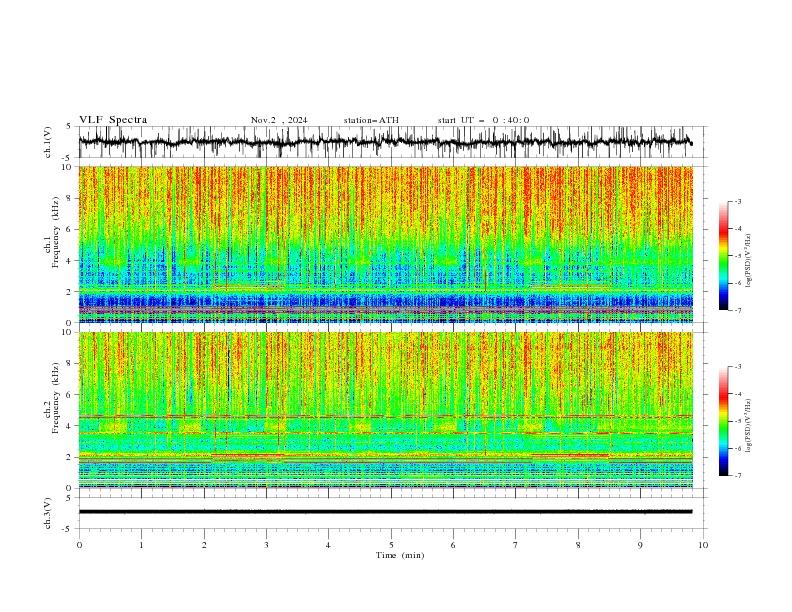Viewport: 792px width, 612px height.
Task: Click the "3" tick on the time axis
Action: [266, 545]
